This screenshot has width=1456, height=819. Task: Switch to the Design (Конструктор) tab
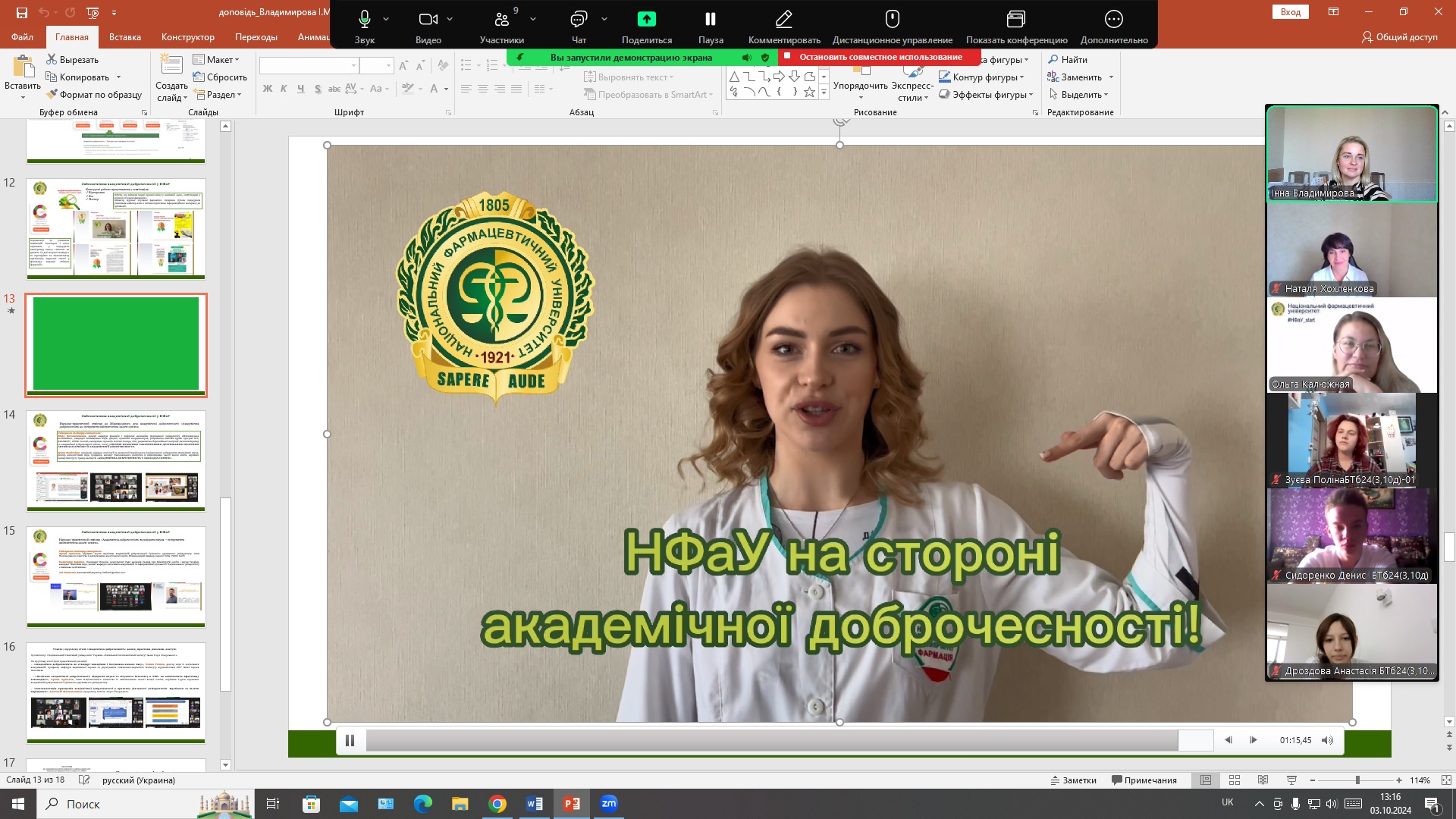(x=188, y=37)
